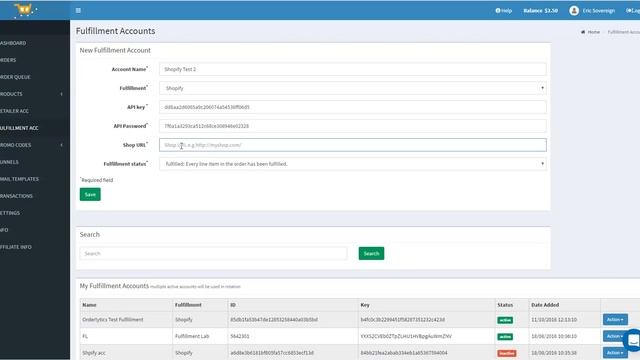
Task: Open the Orders sidebar item
Action: pos(8,60)
